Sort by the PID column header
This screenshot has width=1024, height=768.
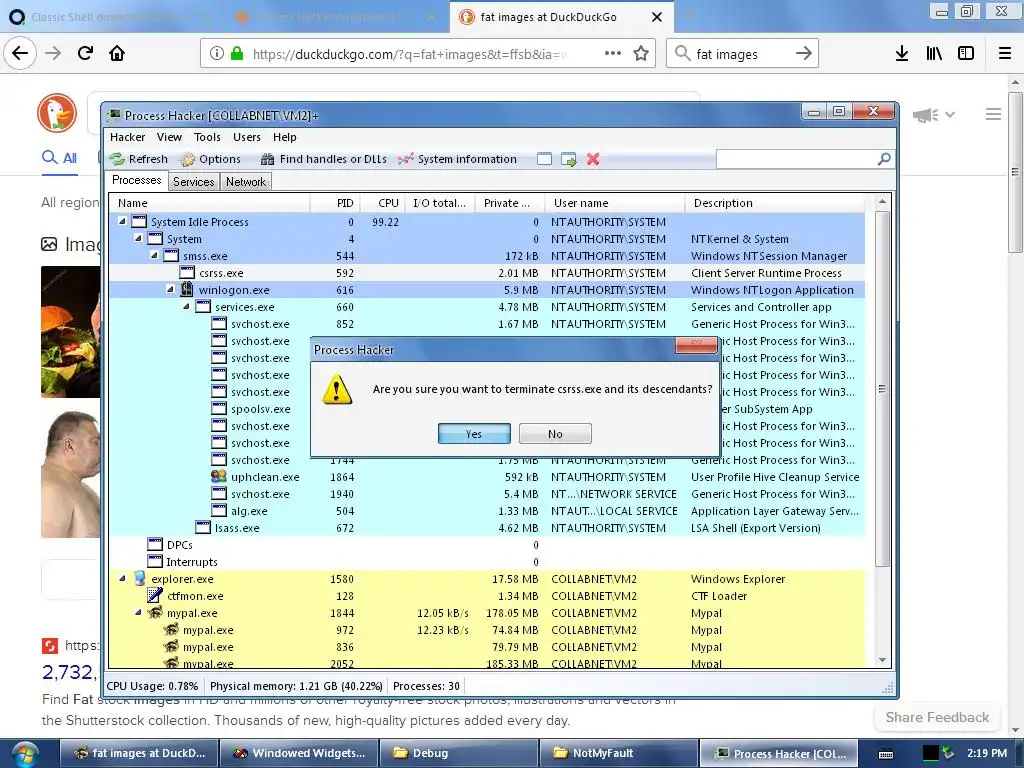coord(334,203)
